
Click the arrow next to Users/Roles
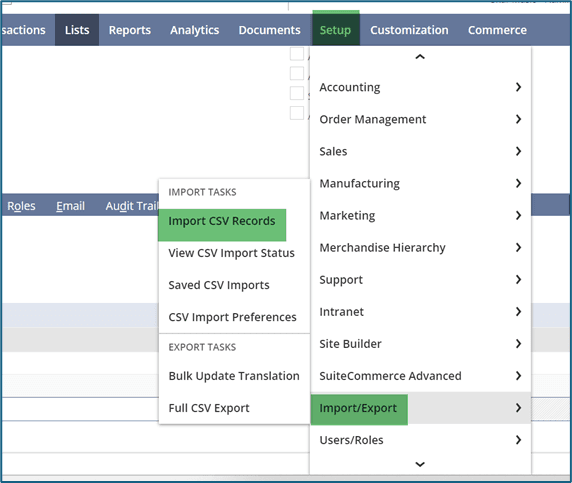tap(518, 440)
